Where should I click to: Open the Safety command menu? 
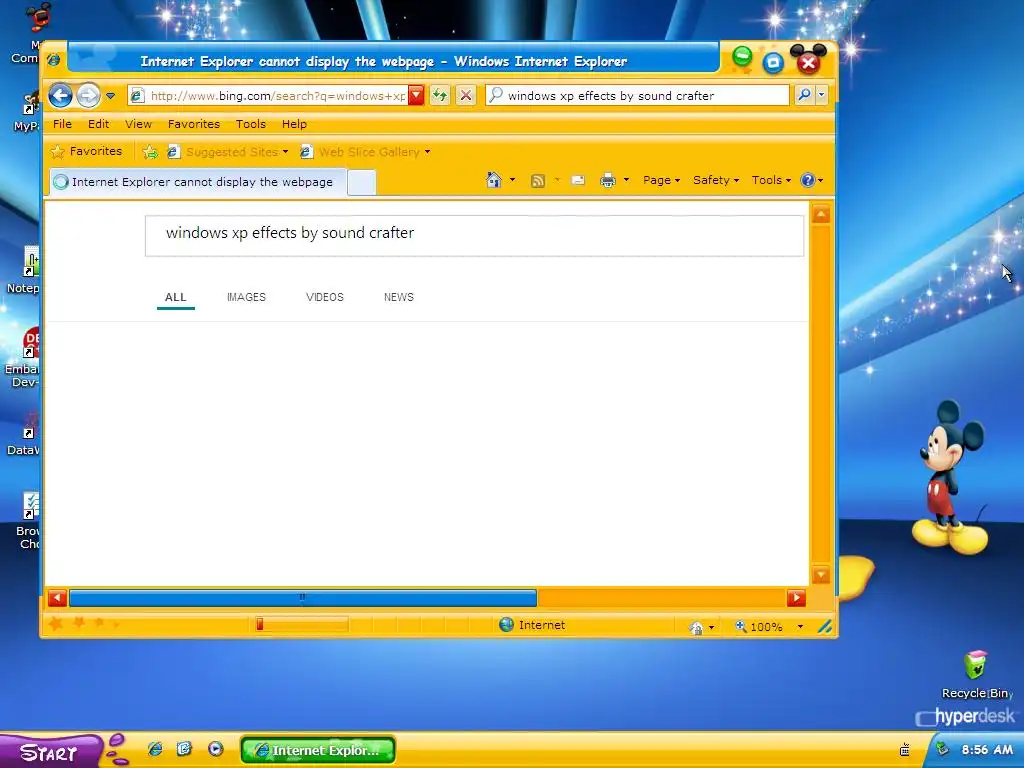pyautogui.click(x=716, y=180)
